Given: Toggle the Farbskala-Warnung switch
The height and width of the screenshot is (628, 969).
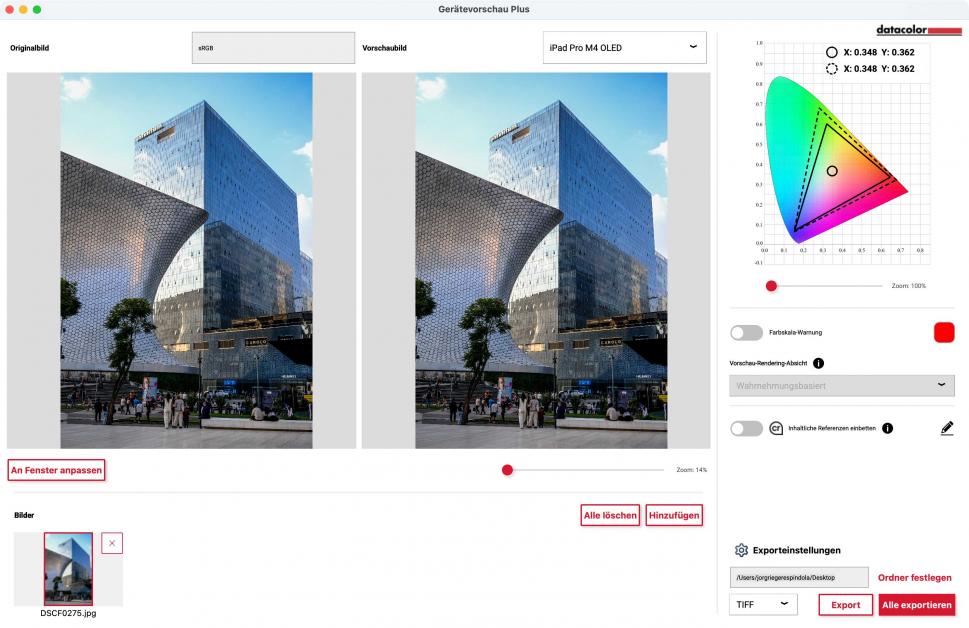Looking at the screenshot, I should [747, 333].
